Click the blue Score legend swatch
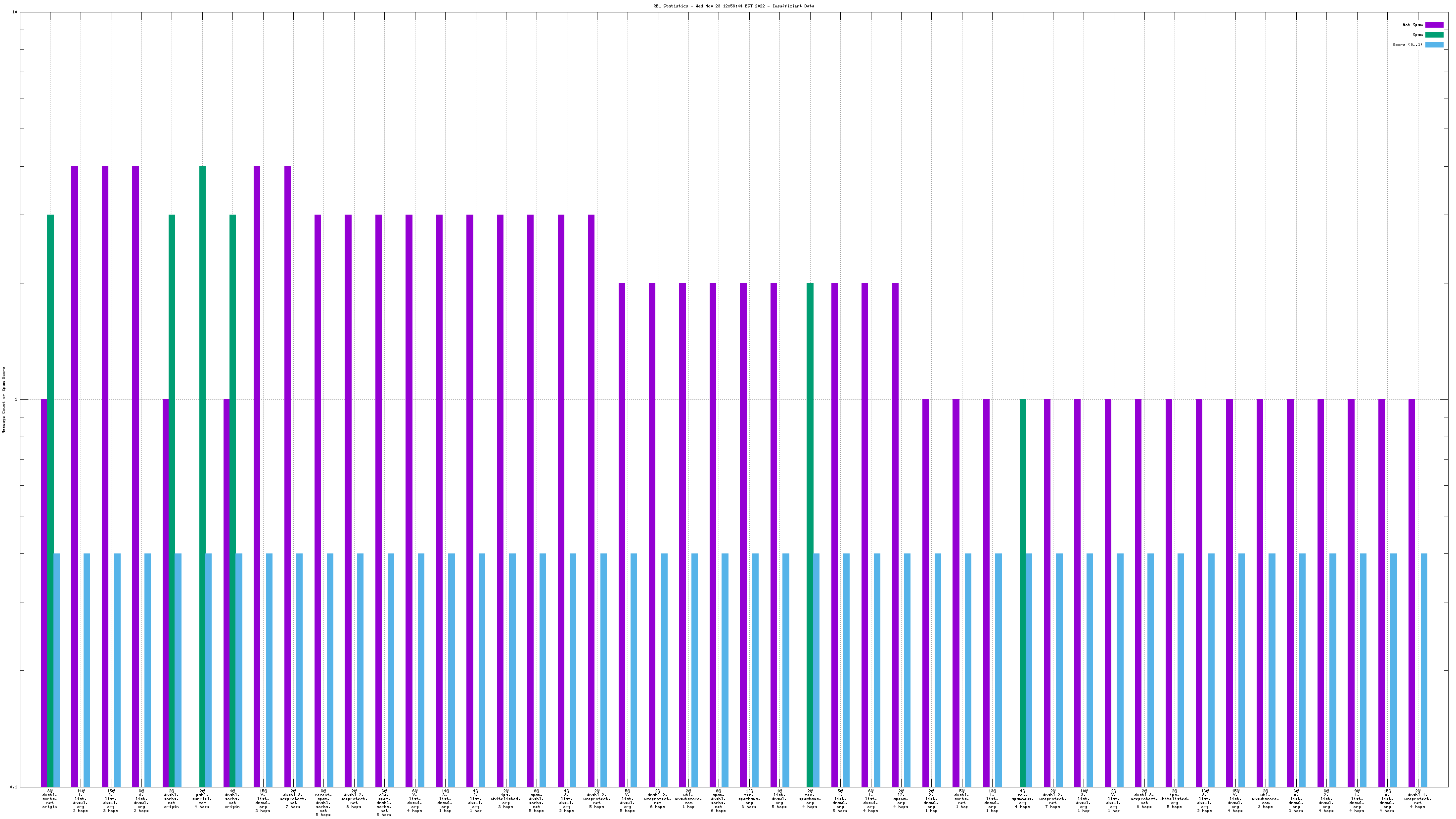The width and height of the screenshot is (1456, 819). point(1434,45)
